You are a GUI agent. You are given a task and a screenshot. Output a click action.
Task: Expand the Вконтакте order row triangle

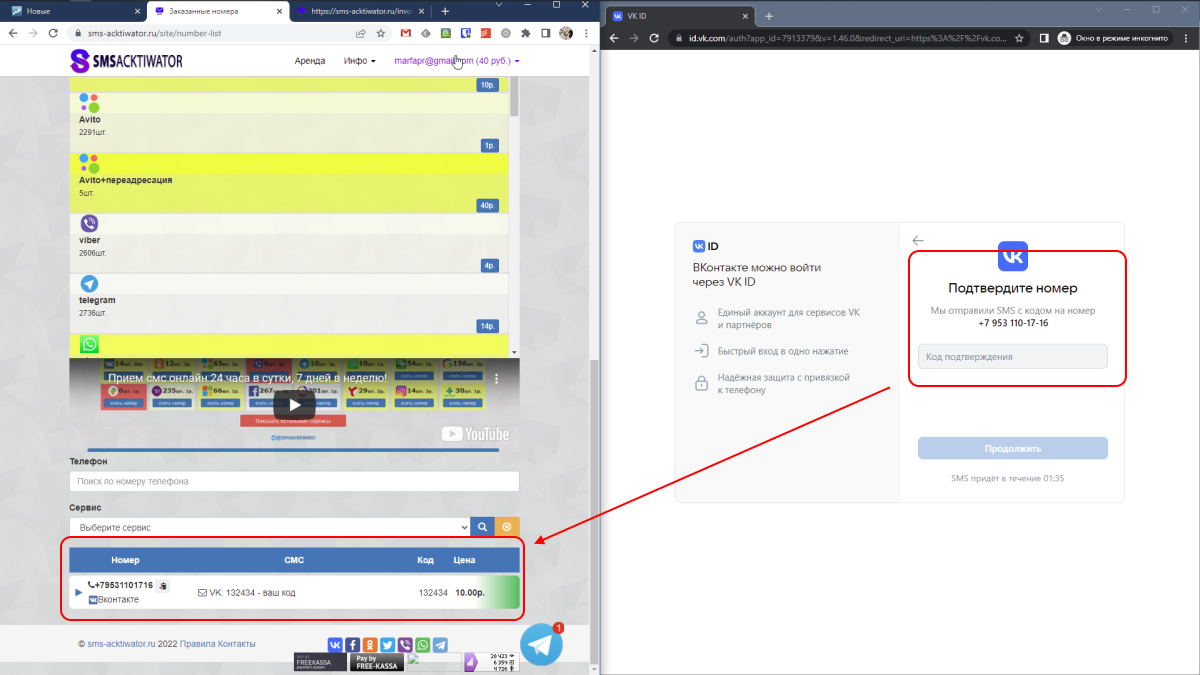(x=79, y=592)
